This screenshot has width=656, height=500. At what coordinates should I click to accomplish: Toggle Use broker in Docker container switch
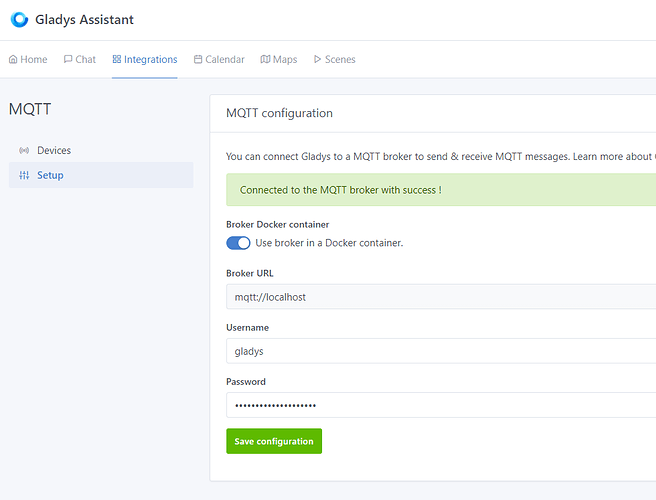tap(238, 243)
